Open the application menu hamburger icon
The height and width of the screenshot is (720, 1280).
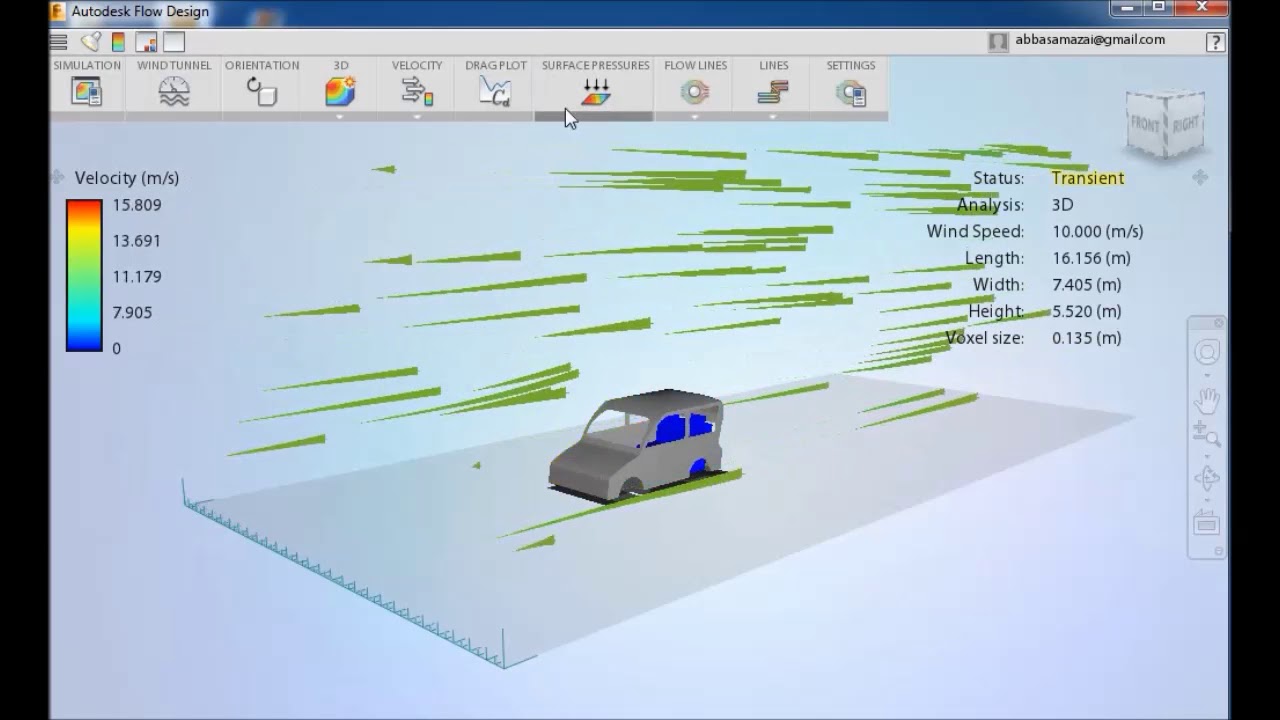tap(59, 42)
